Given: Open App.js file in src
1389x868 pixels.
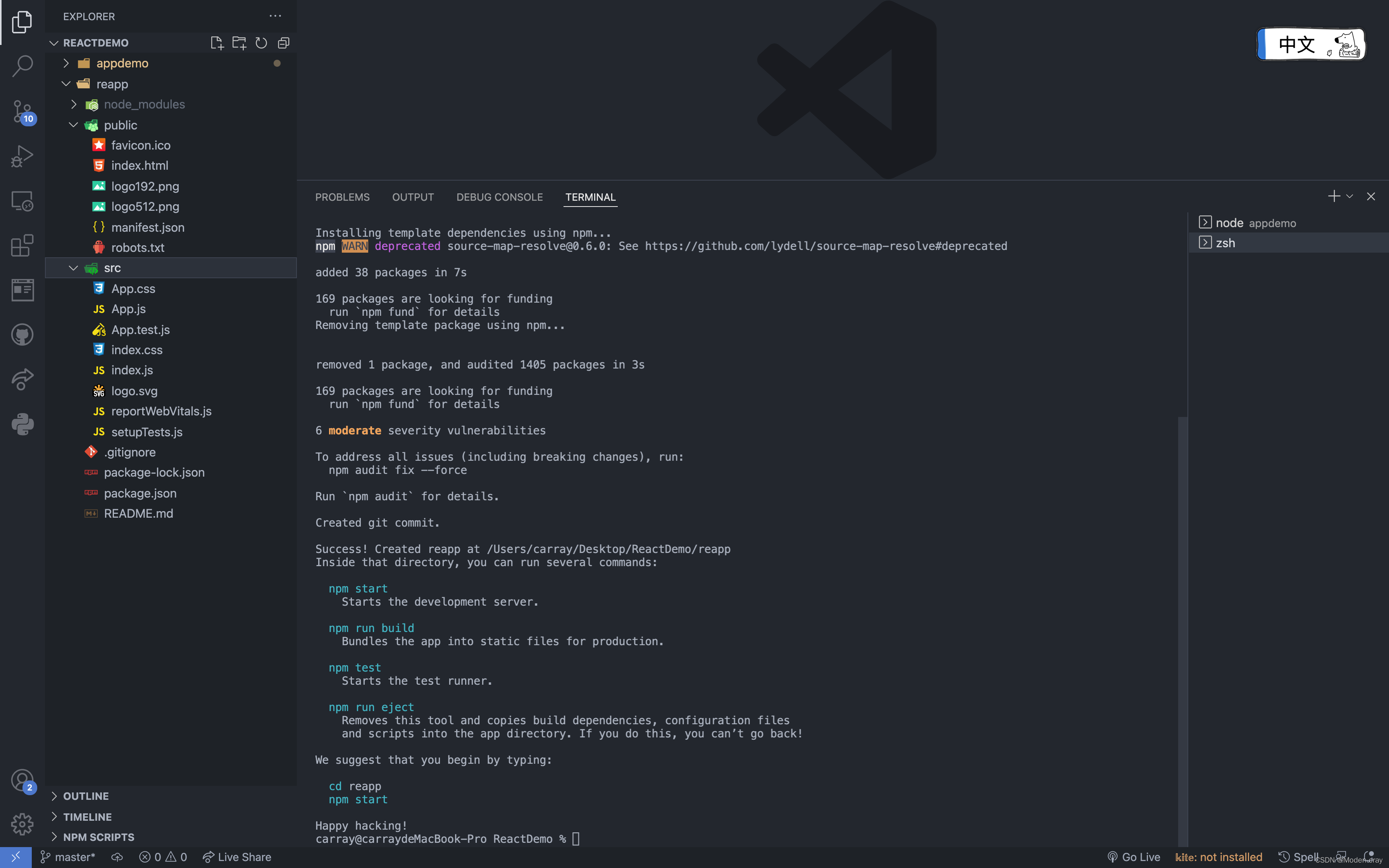Looking at the screenshot, I should click(x=129, y=309).
